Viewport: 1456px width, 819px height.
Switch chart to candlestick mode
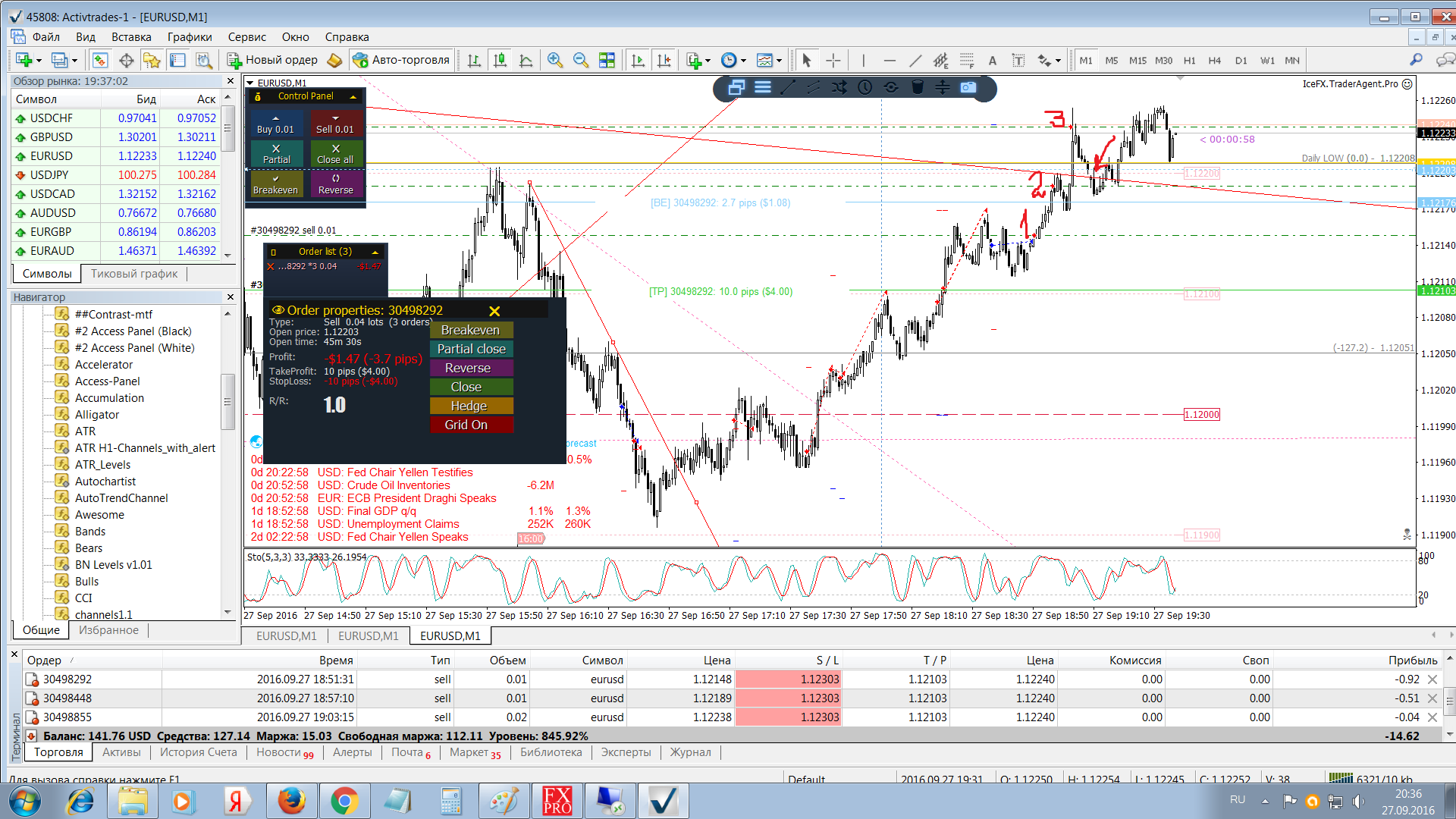[500, 60]
